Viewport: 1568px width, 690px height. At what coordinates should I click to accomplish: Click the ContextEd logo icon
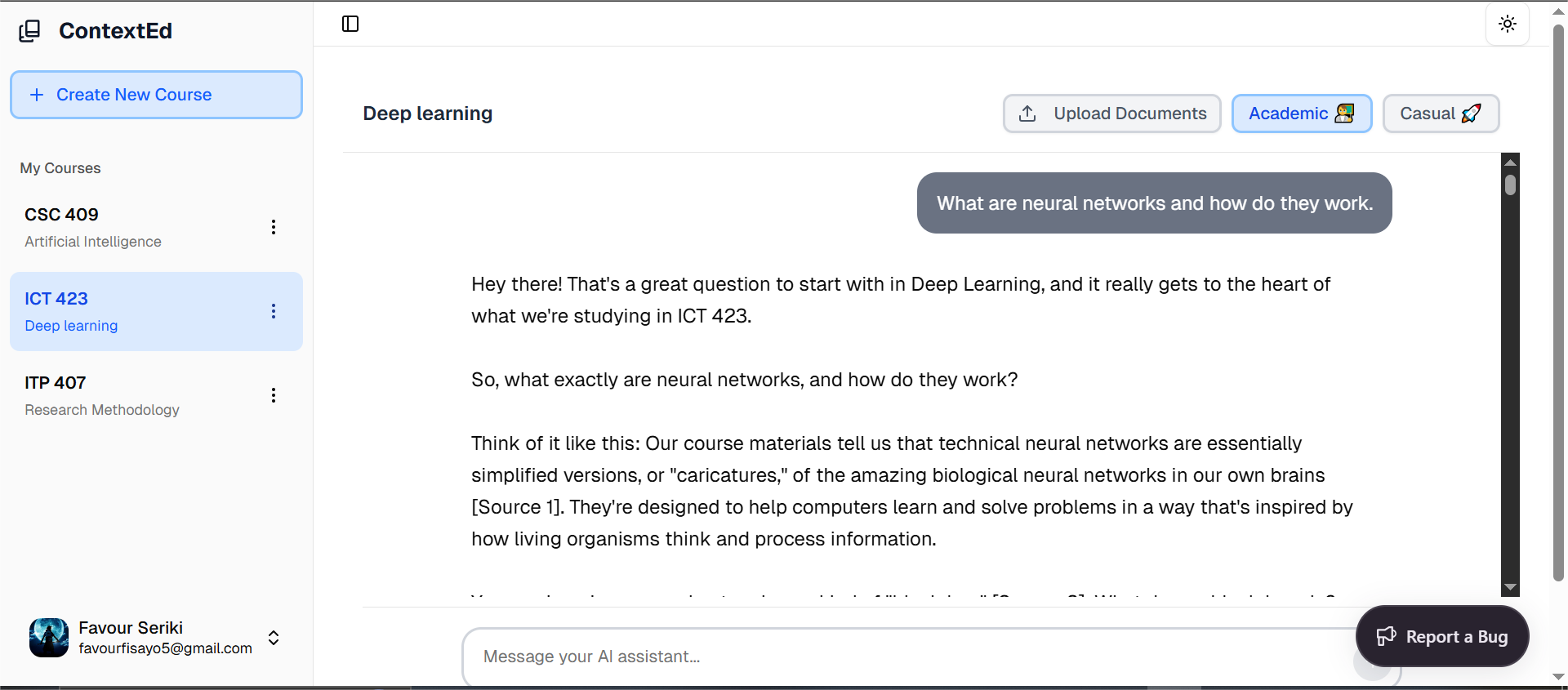click(29, 30)
